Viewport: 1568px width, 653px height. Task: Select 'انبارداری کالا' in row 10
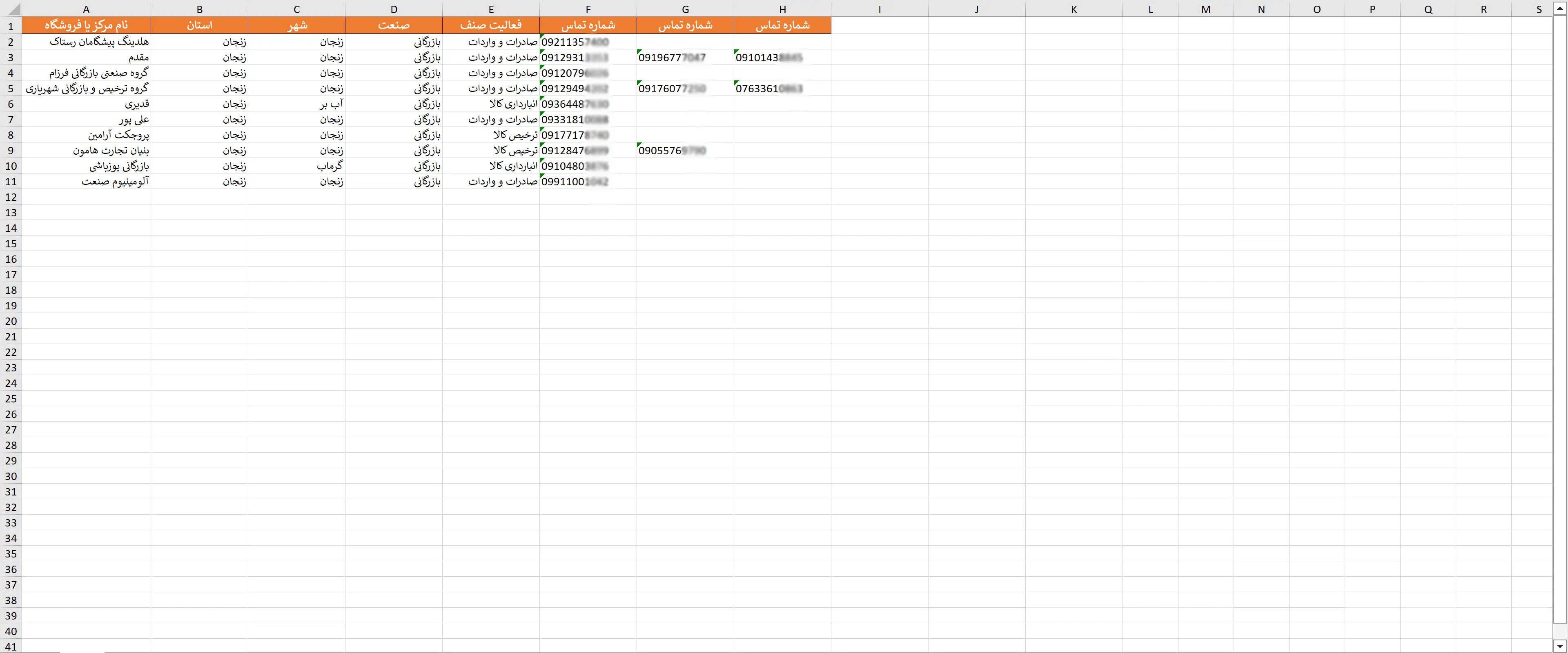490,166
